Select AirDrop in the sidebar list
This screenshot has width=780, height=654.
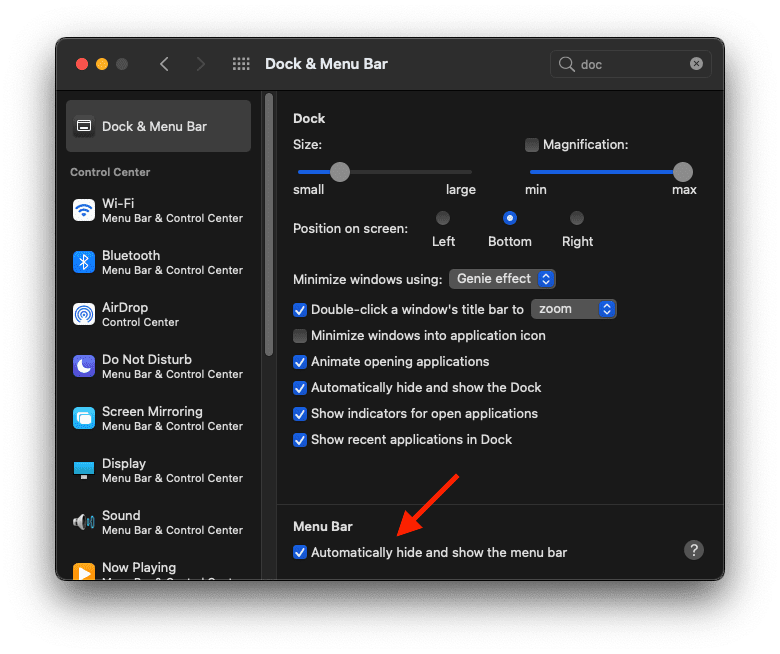click(x=158, y=314)
